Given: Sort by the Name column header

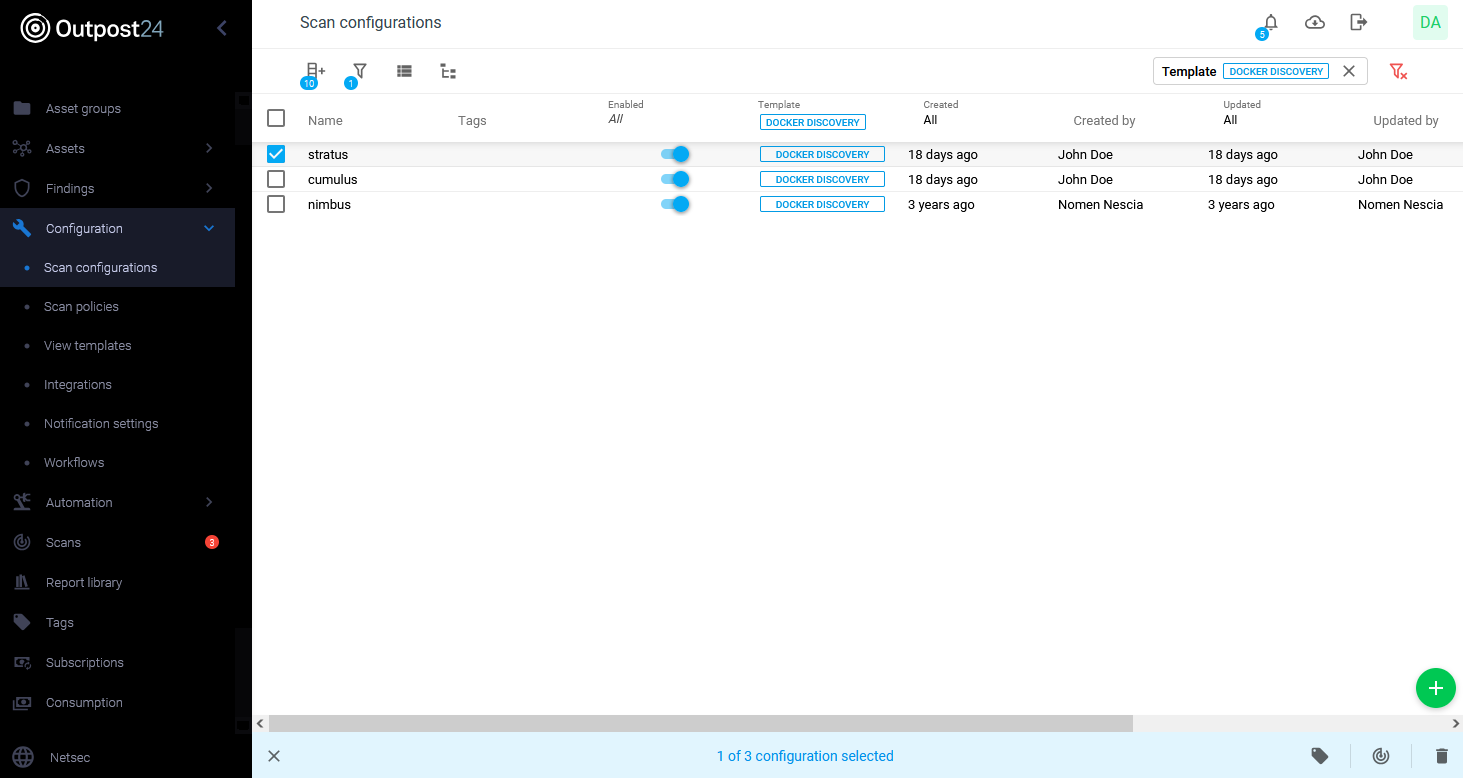Looking at the screenshot, I should coord(325,120).
